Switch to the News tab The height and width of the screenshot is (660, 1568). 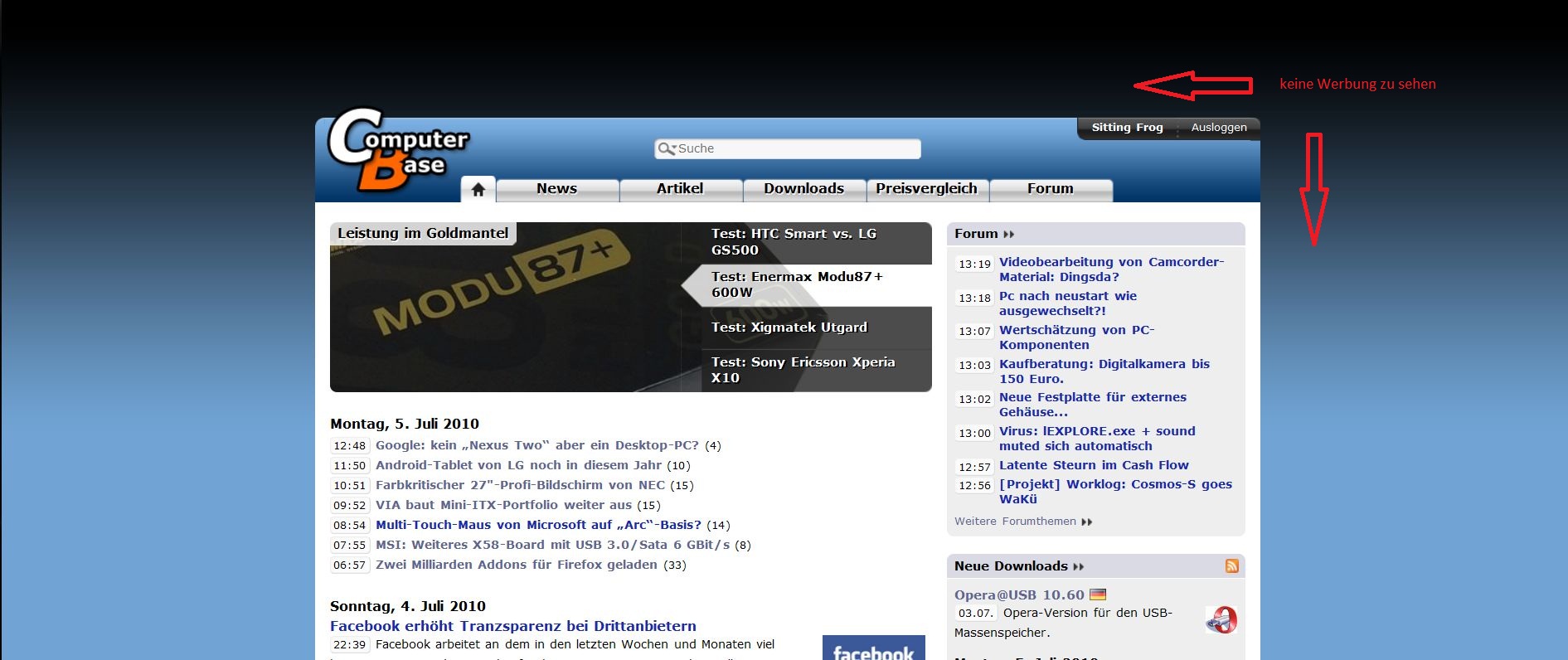pos(557,189)
